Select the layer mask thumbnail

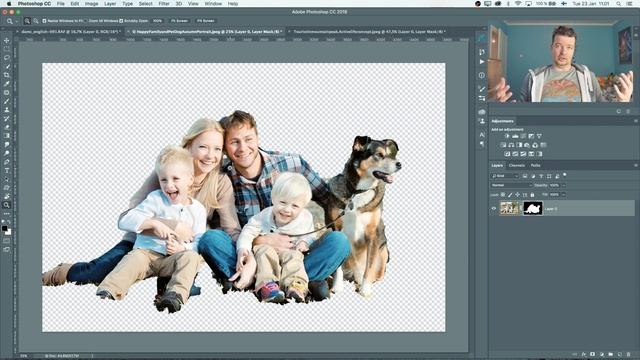(x=533, y=209)
